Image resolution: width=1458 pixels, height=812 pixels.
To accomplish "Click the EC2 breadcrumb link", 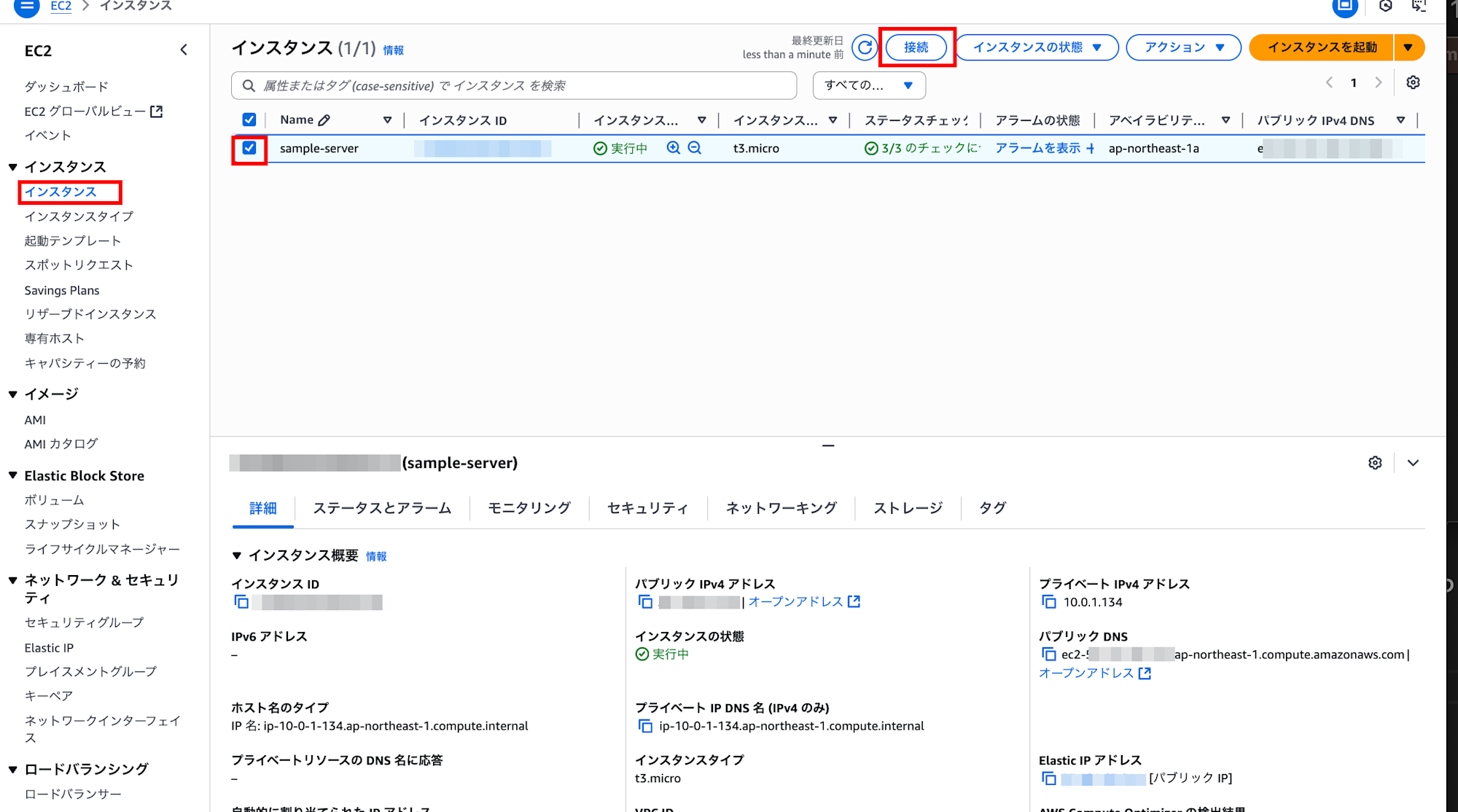I will point(61,6).
